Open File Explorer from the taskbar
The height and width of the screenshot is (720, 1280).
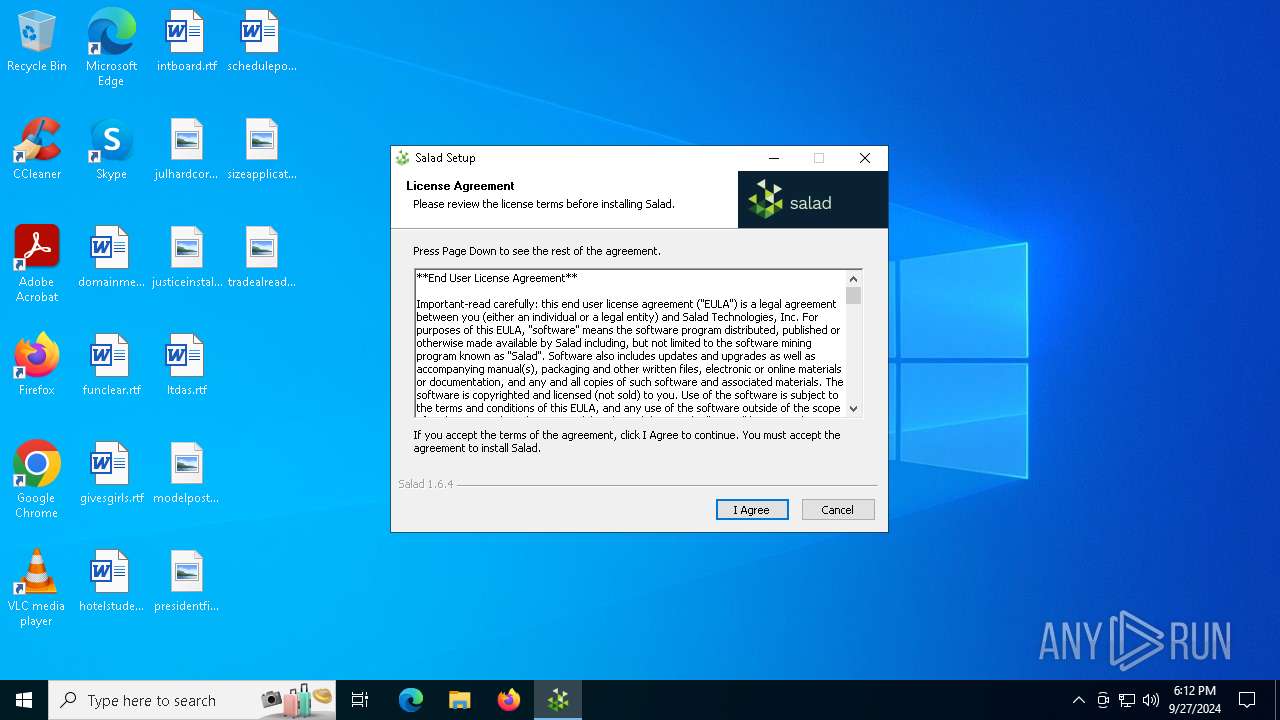[459, 700]
